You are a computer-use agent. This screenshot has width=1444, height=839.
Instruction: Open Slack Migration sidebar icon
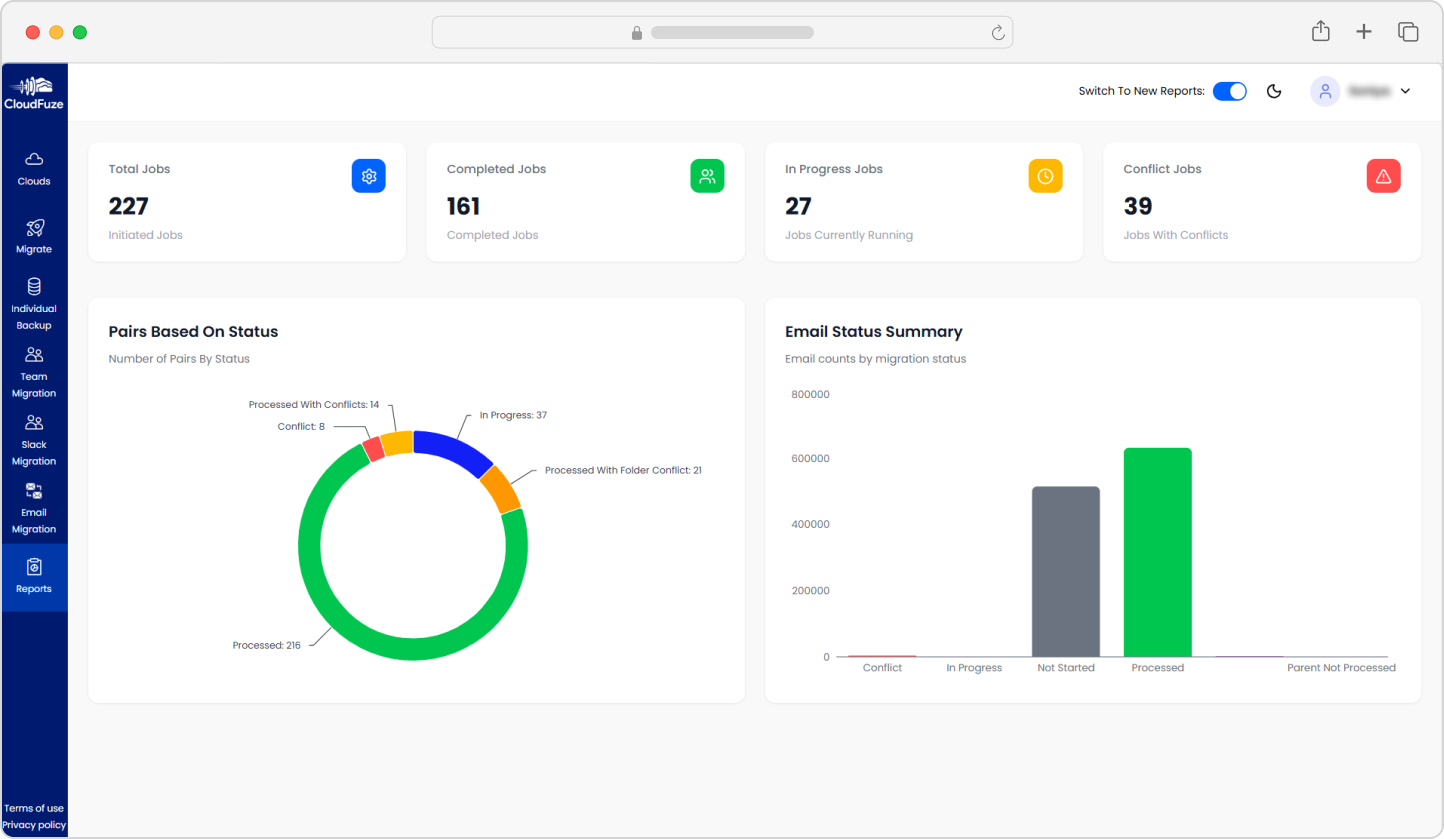point(34,423)
